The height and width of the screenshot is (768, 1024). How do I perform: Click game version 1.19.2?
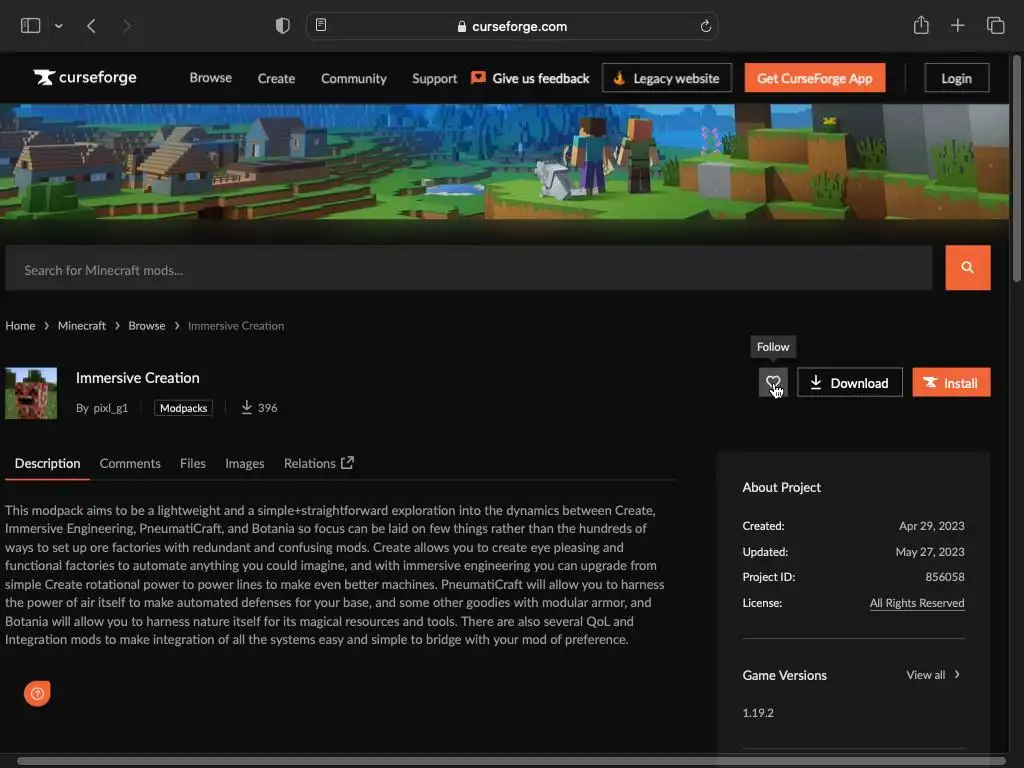point(758,713)
